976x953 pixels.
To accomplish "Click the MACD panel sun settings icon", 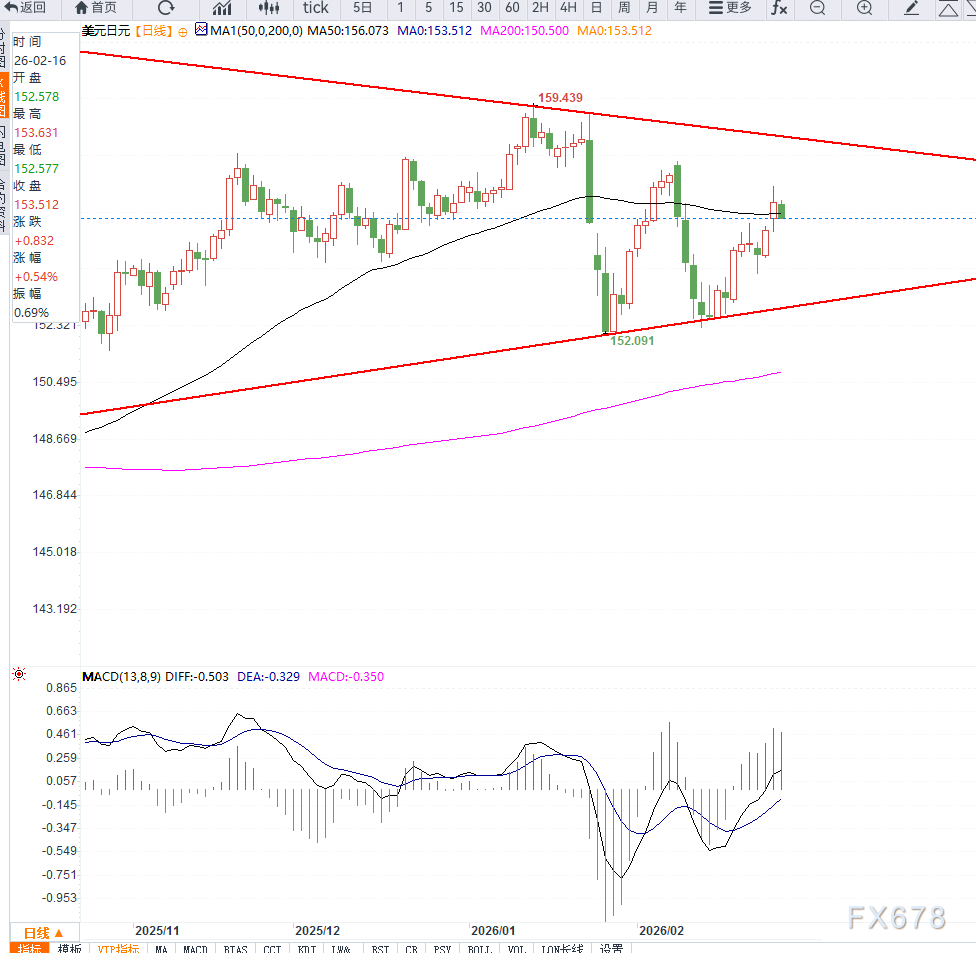I will pyautogui.click(x=18, y=676).
